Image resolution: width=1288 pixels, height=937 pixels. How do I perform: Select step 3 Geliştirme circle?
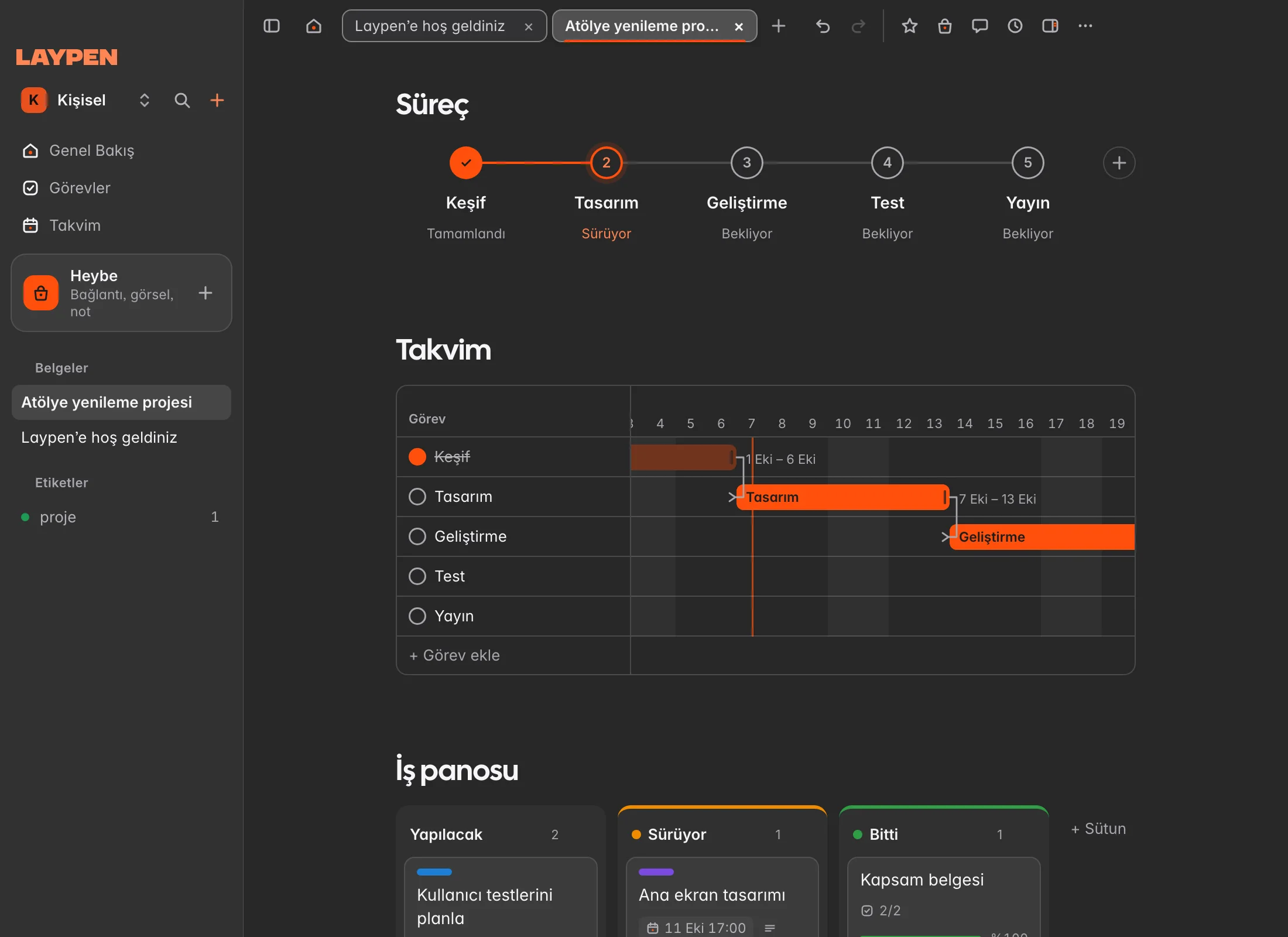click(x=747, y=163)
